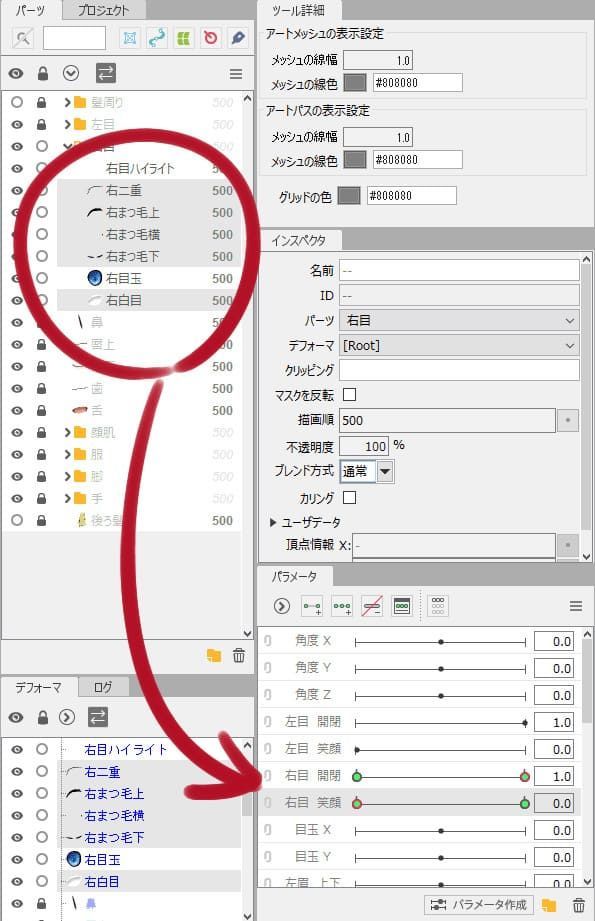The image size is (595, 921).
Task: Open the parameter panel hamburger menu
Action: pos(576,606)
